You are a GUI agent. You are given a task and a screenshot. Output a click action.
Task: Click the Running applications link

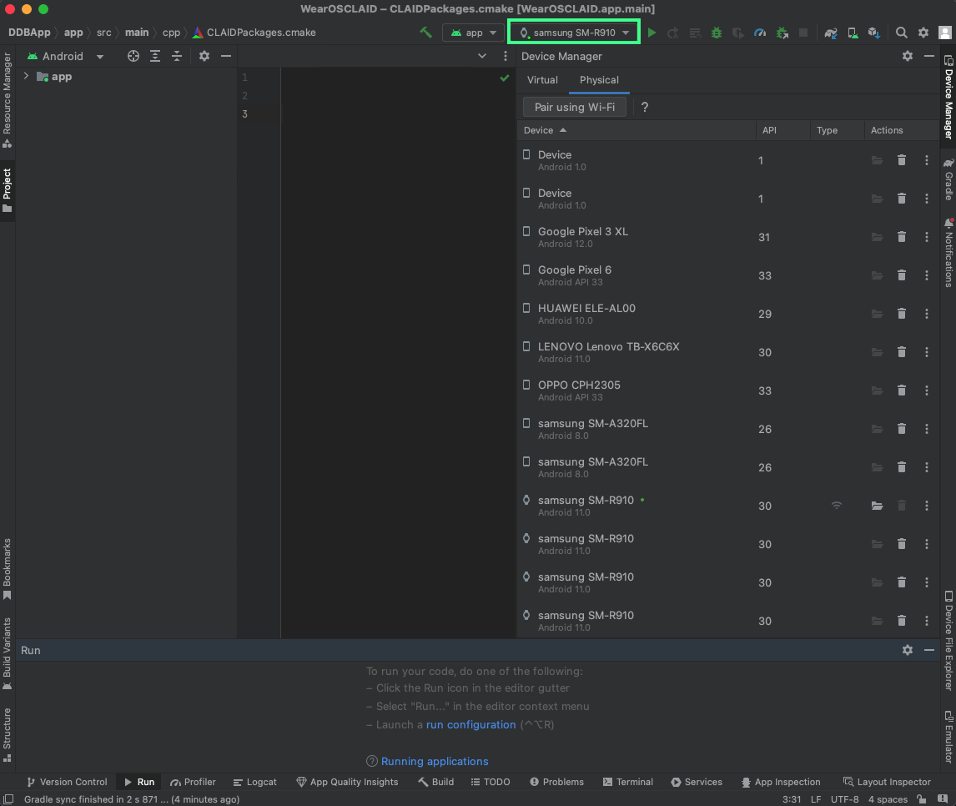(435, 761)
